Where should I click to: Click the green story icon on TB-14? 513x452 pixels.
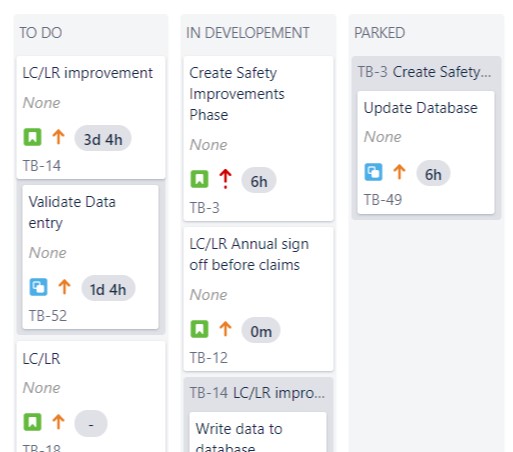pyautogui.click(x=32, y=137)
